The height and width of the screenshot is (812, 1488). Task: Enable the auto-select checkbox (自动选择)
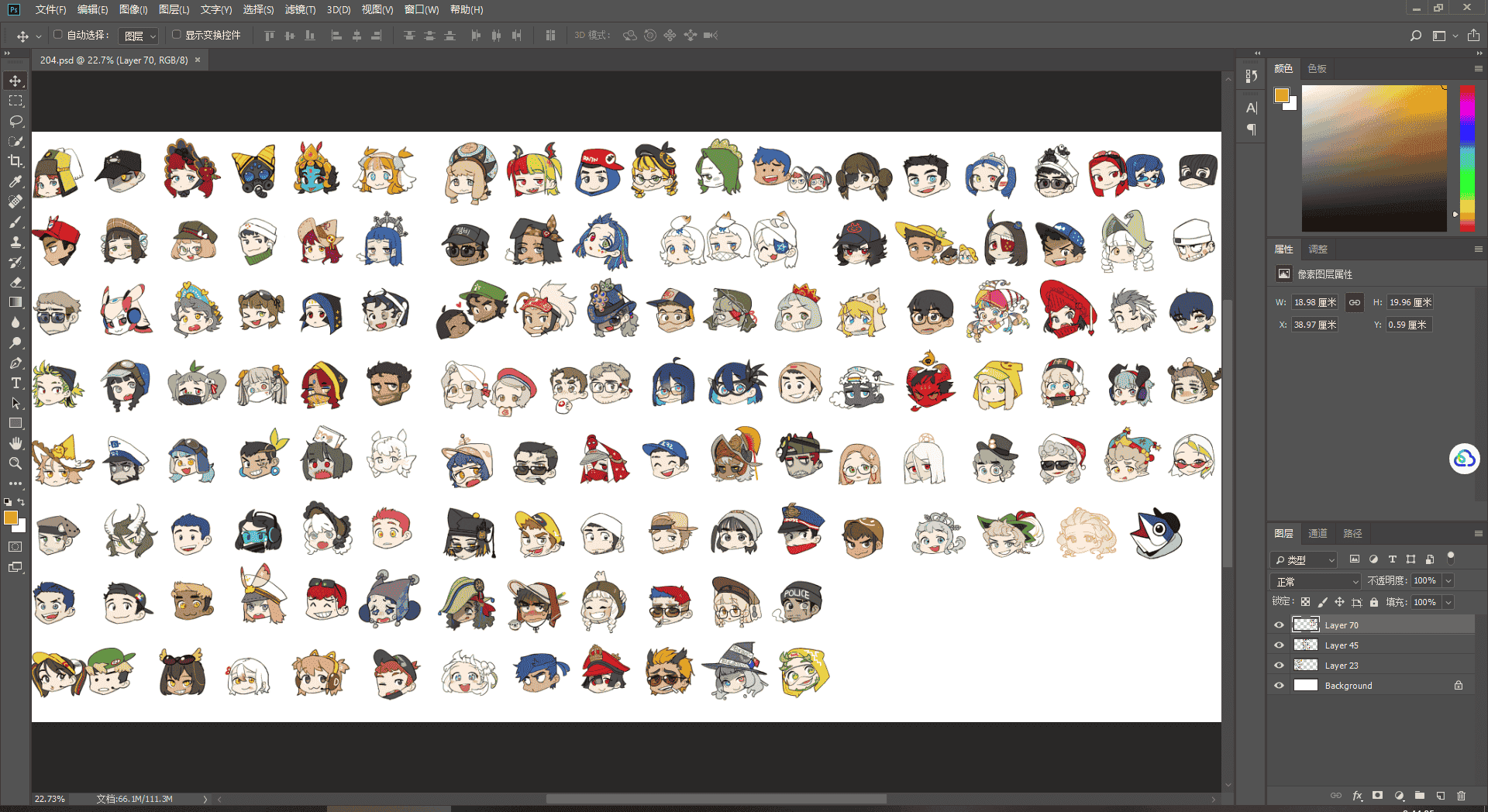57,35
